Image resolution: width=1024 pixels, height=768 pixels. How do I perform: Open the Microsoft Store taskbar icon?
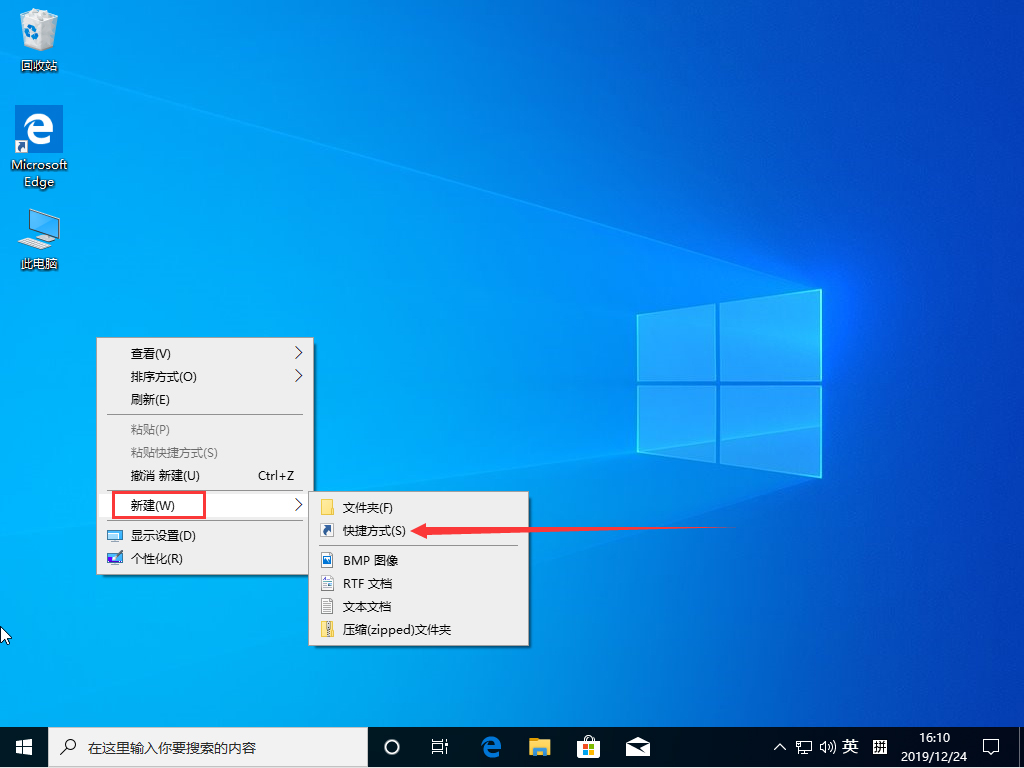point(588,747)
